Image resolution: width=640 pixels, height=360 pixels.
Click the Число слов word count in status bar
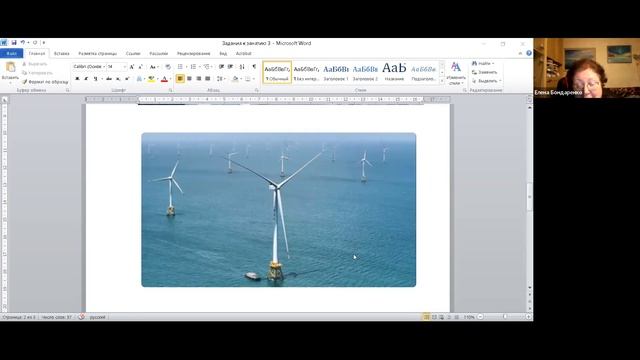click(x=56, y=317)
